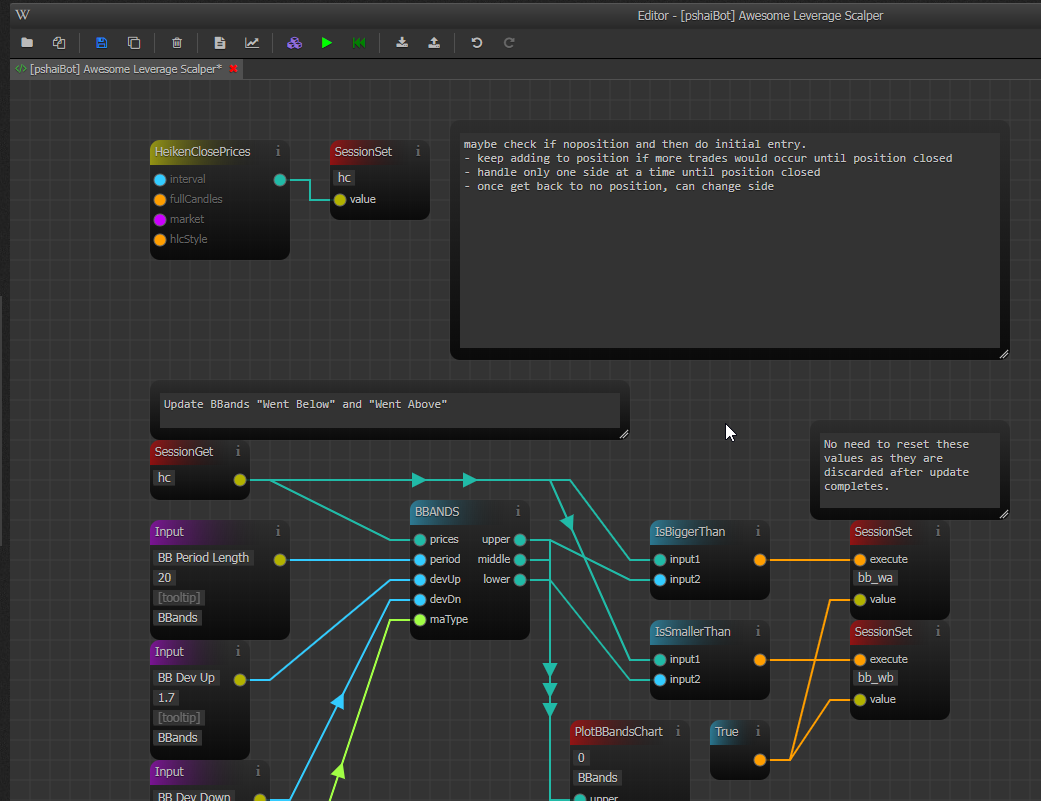Click the hc field in the SessionSet node
Screen dimensions: 1041x801
(x=344, y=178)
